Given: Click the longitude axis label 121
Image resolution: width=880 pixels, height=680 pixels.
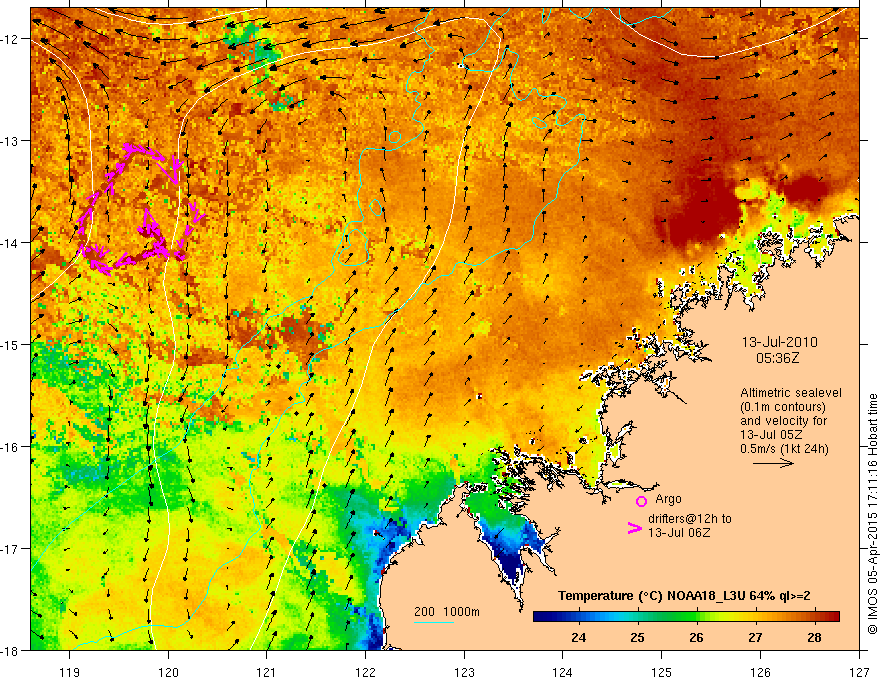Looking at the screenshot, I should coord(267,672).
